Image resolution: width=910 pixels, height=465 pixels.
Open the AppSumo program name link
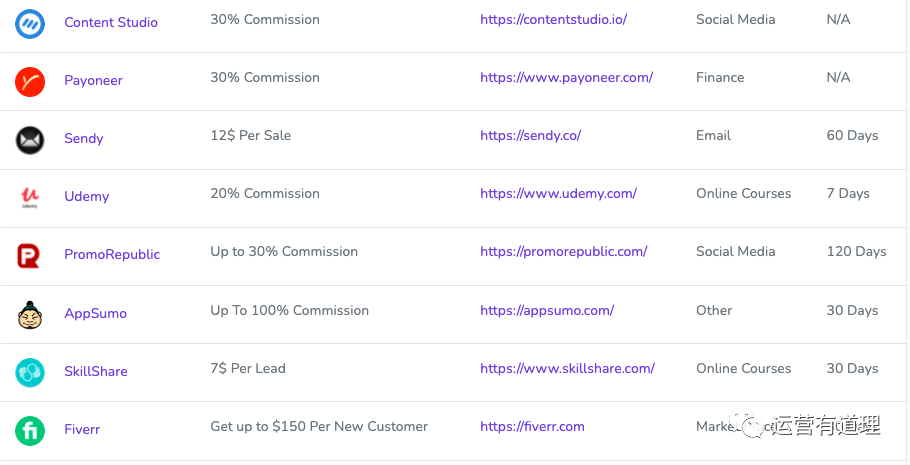[95, 313]
